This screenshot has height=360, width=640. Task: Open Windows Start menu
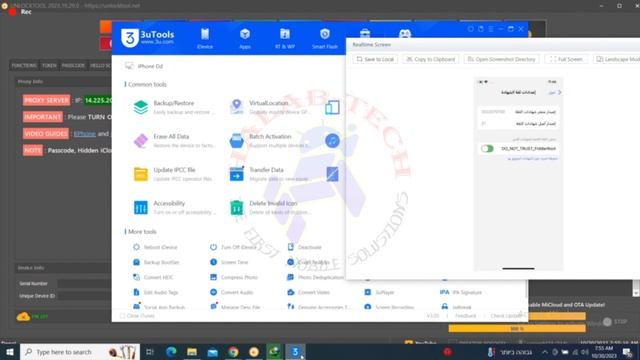coord(10,352)
